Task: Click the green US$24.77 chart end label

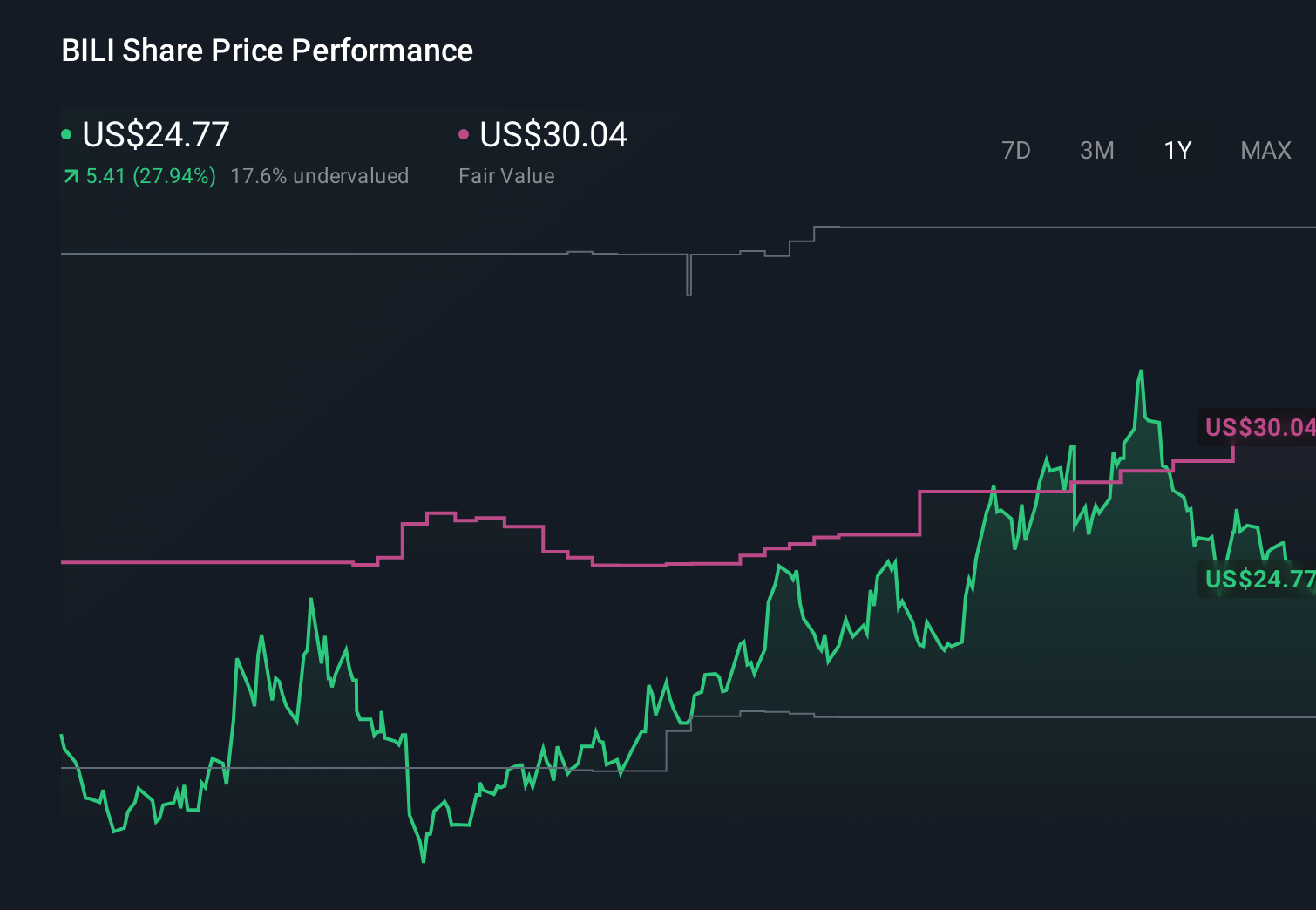Action: pyautogui.click(x=1258, y=579)
